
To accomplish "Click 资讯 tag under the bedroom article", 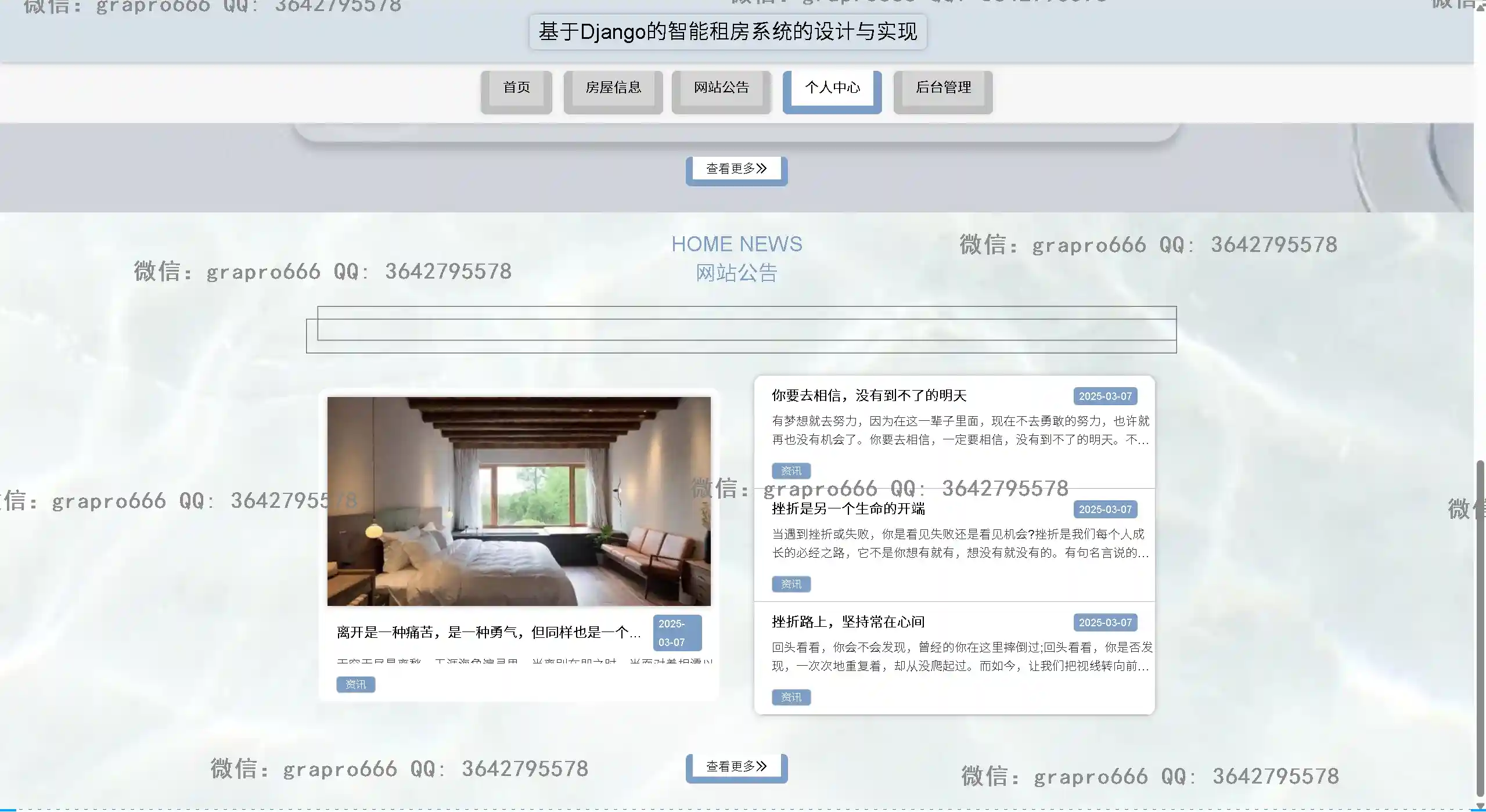I will click(355, 685).
